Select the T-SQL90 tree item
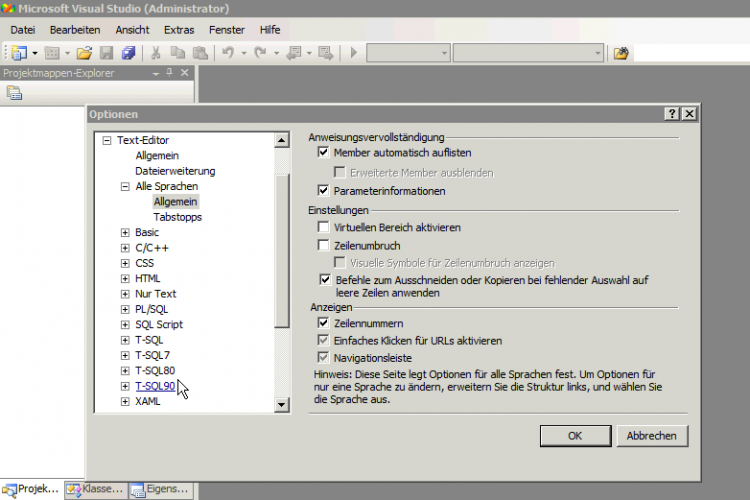This screenshot has height=500, width=750. point(155,386)
